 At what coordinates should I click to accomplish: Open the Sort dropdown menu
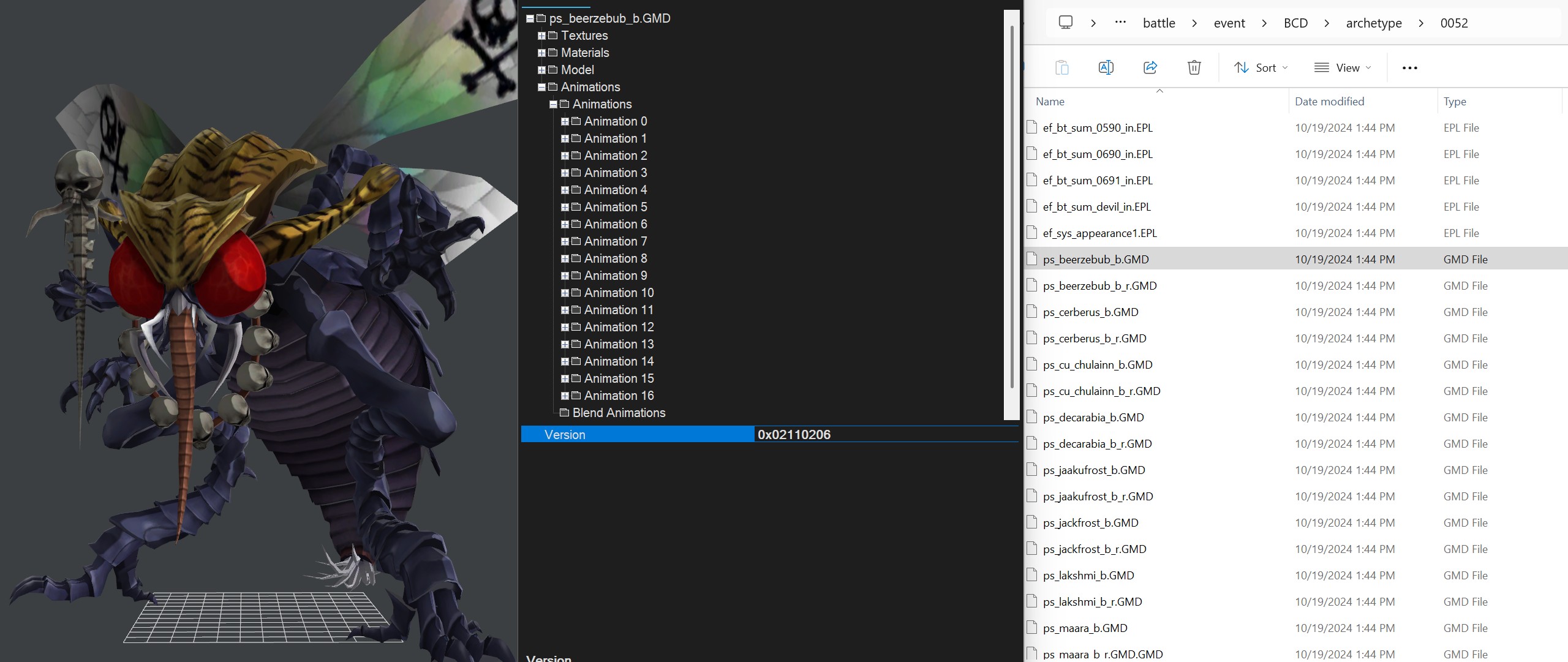pos(1261,67)
